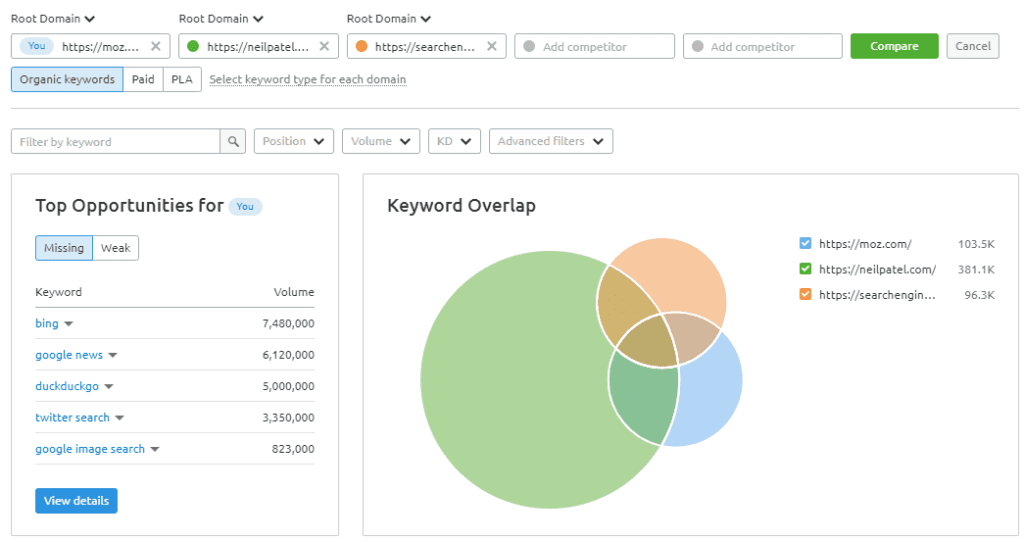Click the You badge beside Top Opportunities

pyautogui.click(x=245, y=206)
